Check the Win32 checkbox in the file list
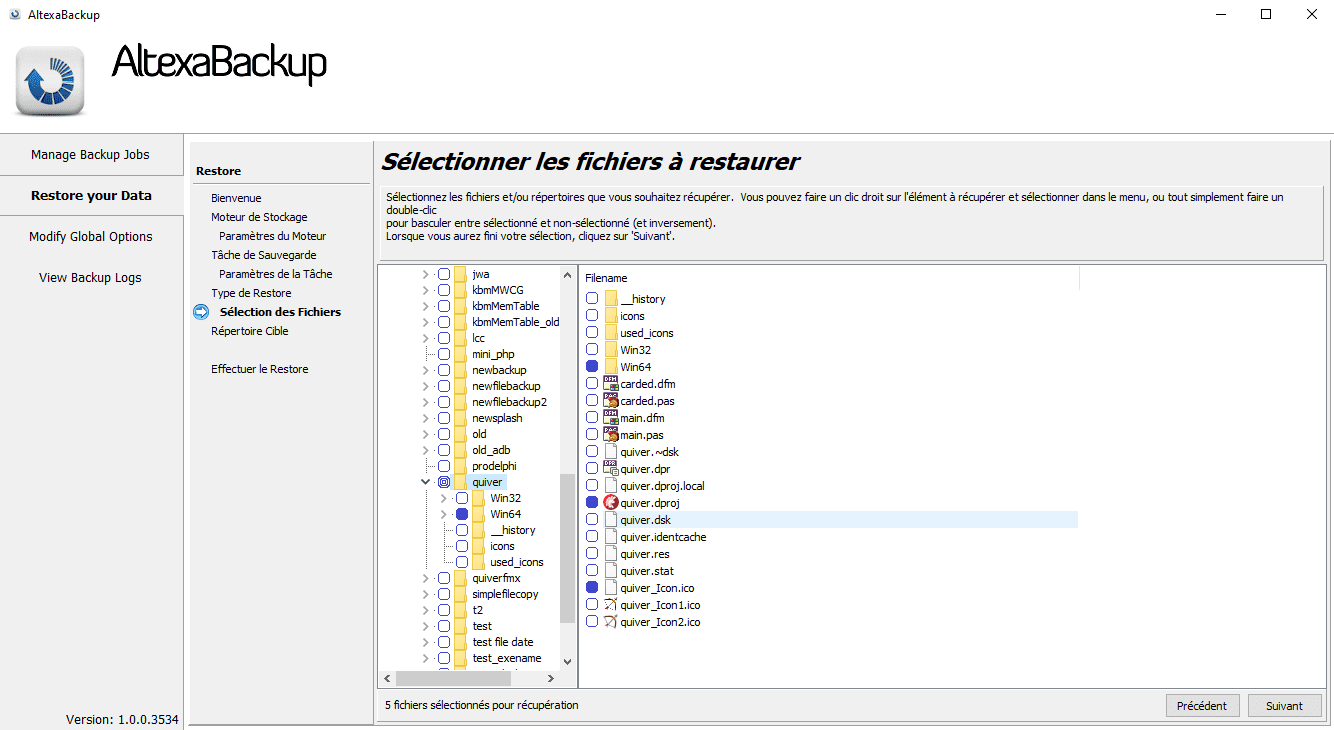This screenshot has width=1334, height=730. (592, 349)
